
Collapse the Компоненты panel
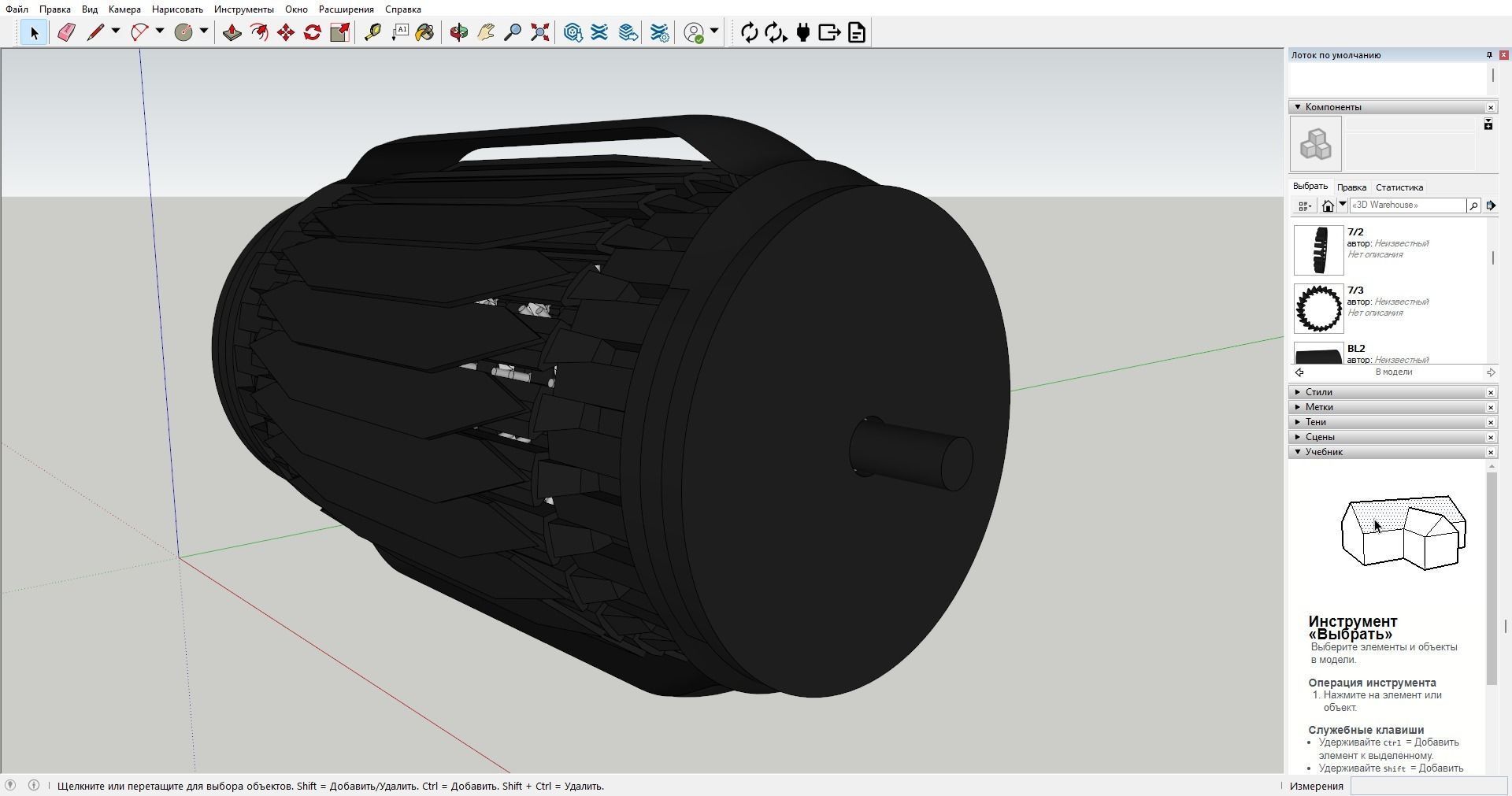click(x=1298, y=107)
